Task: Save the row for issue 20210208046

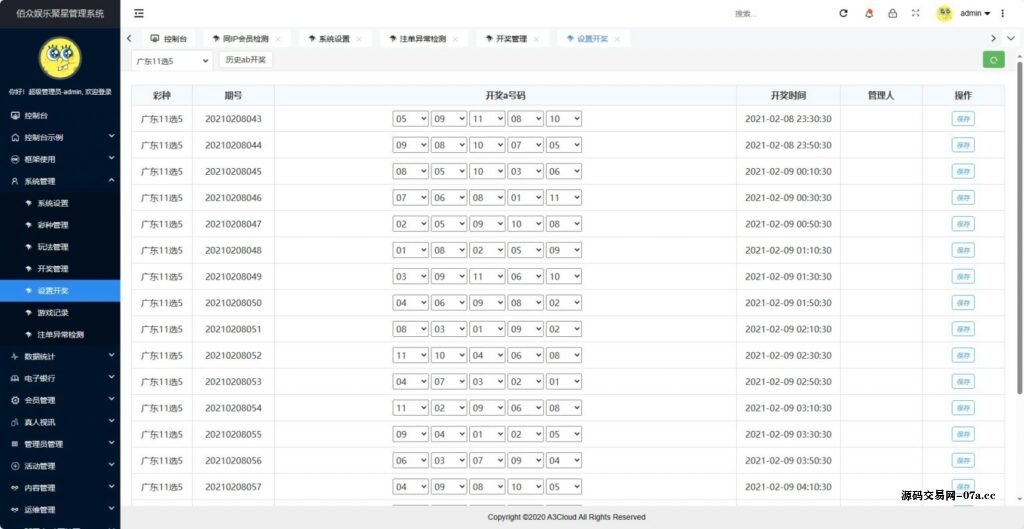Action: (963, 198)
